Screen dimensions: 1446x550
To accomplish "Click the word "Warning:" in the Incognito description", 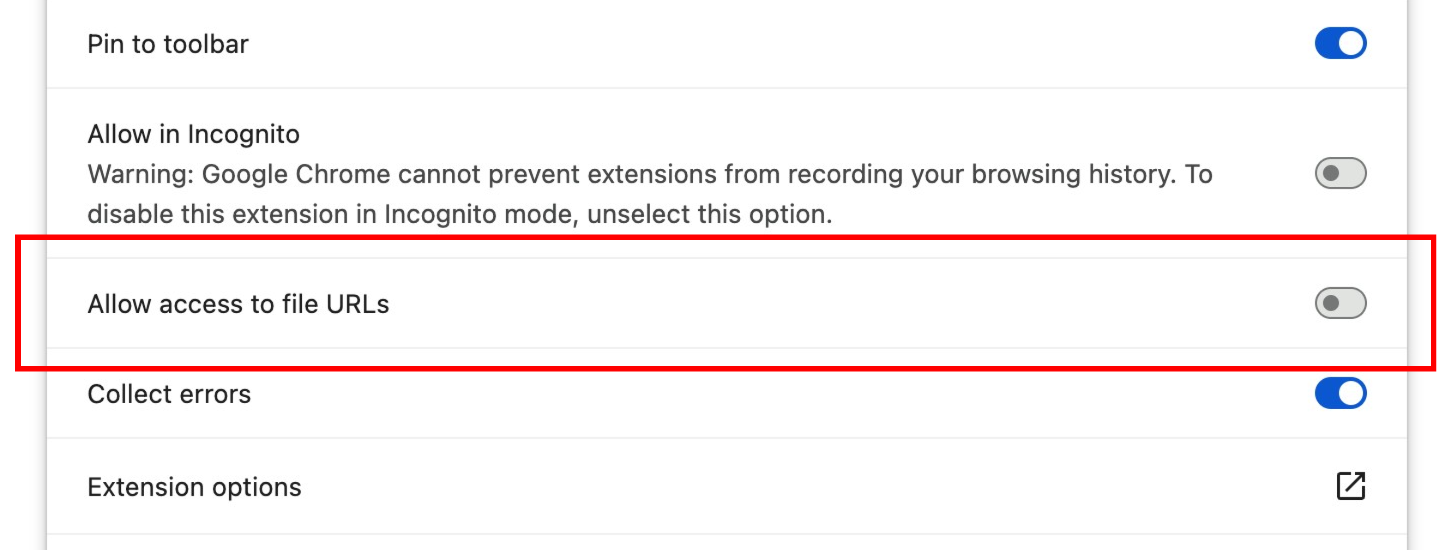I will pyautogui.click(x=141, y=175).
